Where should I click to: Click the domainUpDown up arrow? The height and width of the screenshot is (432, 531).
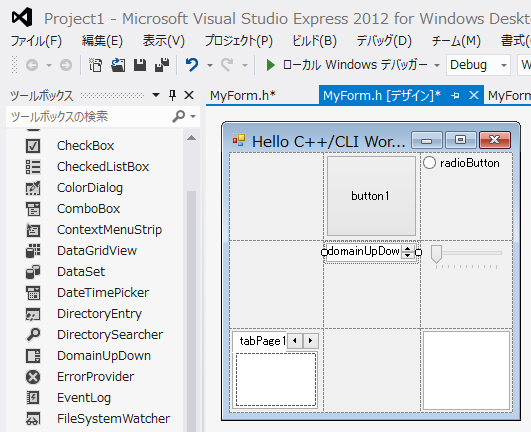(408, 249)
